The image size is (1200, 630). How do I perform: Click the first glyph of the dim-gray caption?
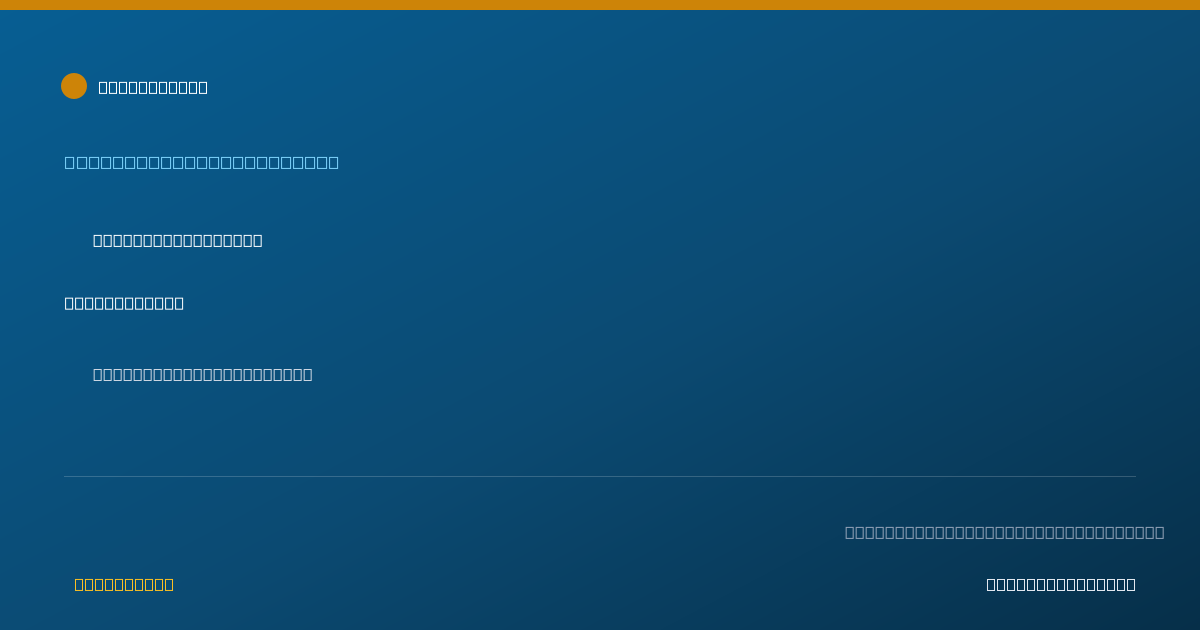[850, 532]
